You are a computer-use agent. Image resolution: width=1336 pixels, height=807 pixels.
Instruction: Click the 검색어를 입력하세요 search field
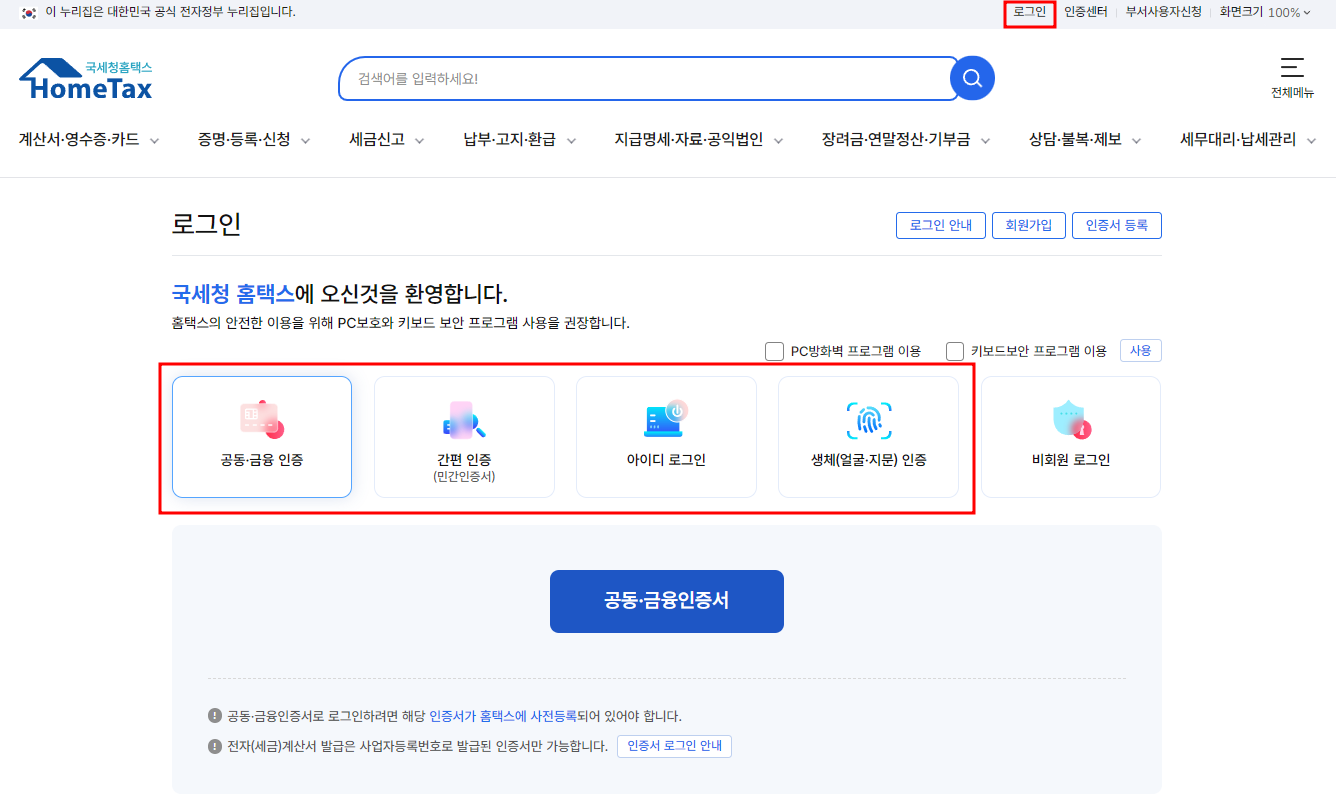(x=648, y=78)
